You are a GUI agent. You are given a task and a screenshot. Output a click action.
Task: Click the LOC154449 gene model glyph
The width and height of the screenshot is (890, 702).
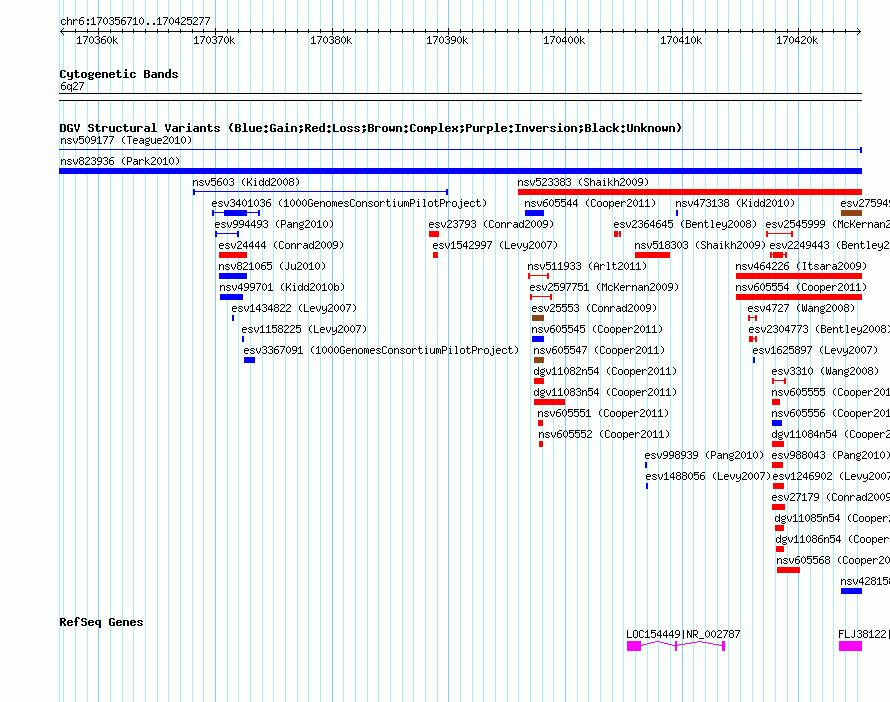point(676,646)
